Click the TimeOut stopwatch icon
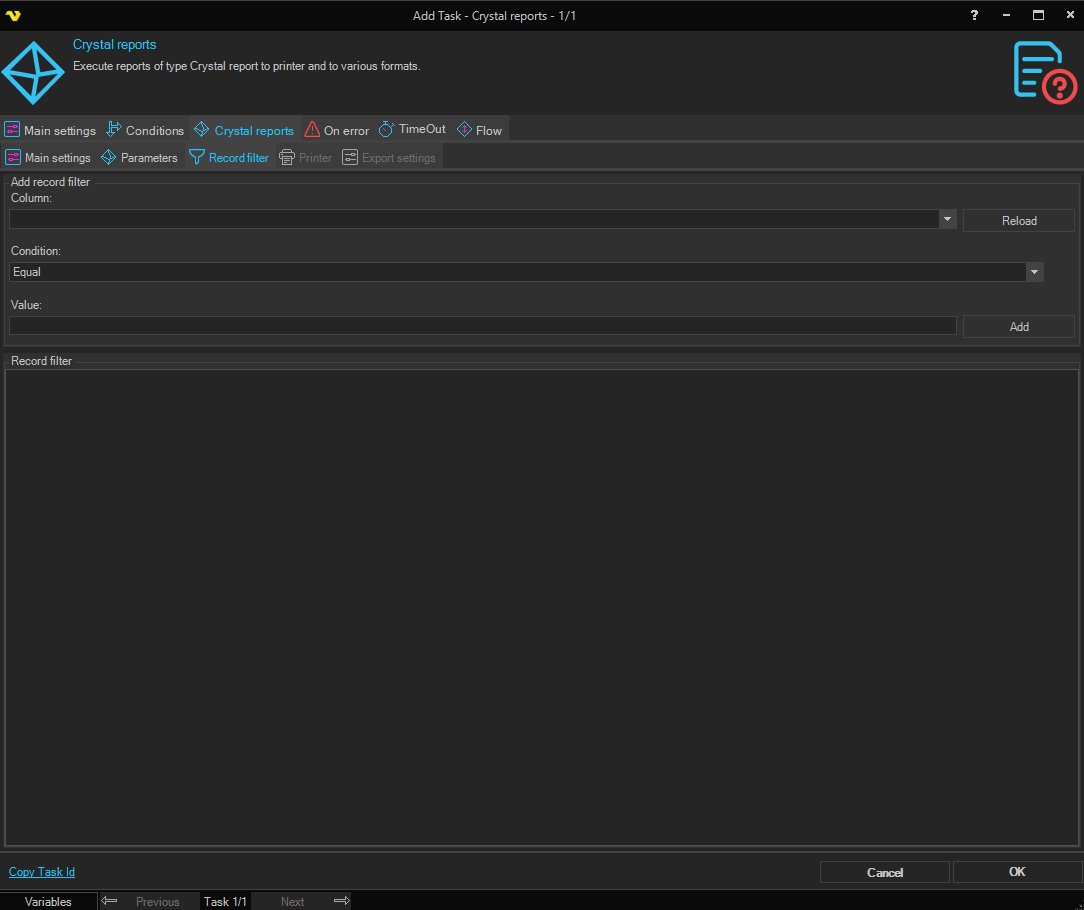Viewport: 1084px width, 910px height. pos(386,129)
